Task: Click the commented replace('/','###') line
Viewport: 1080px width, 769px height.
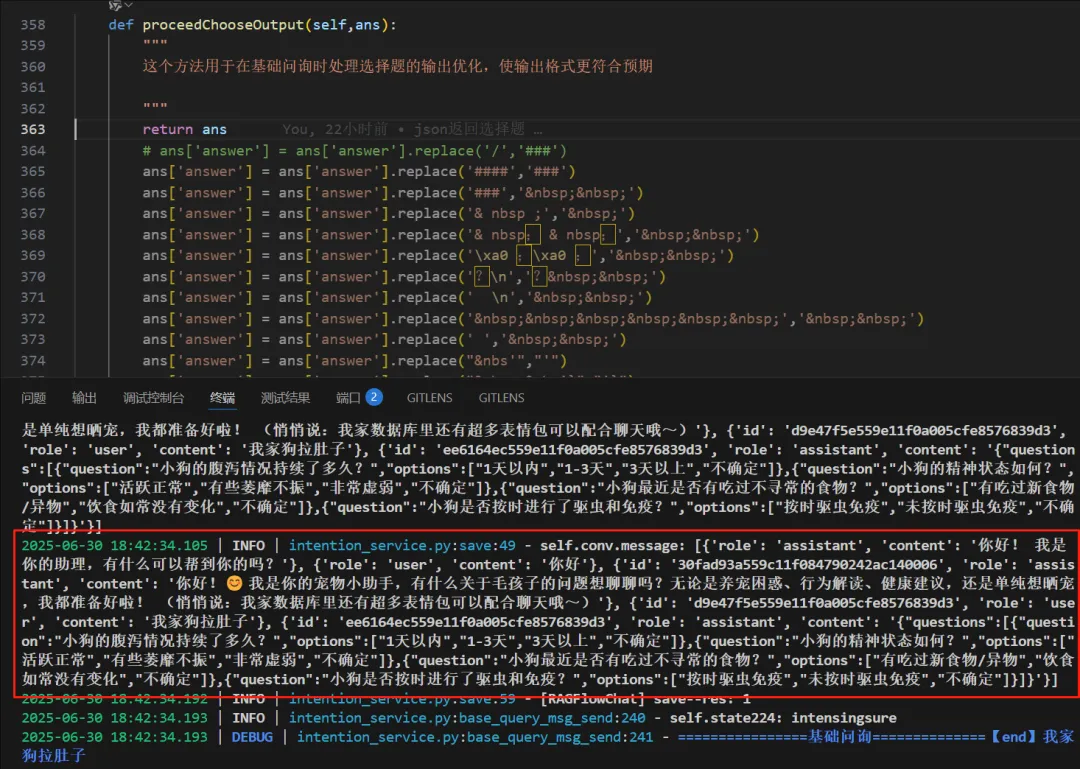Action: pyautogui.click(x=355, y=150)
